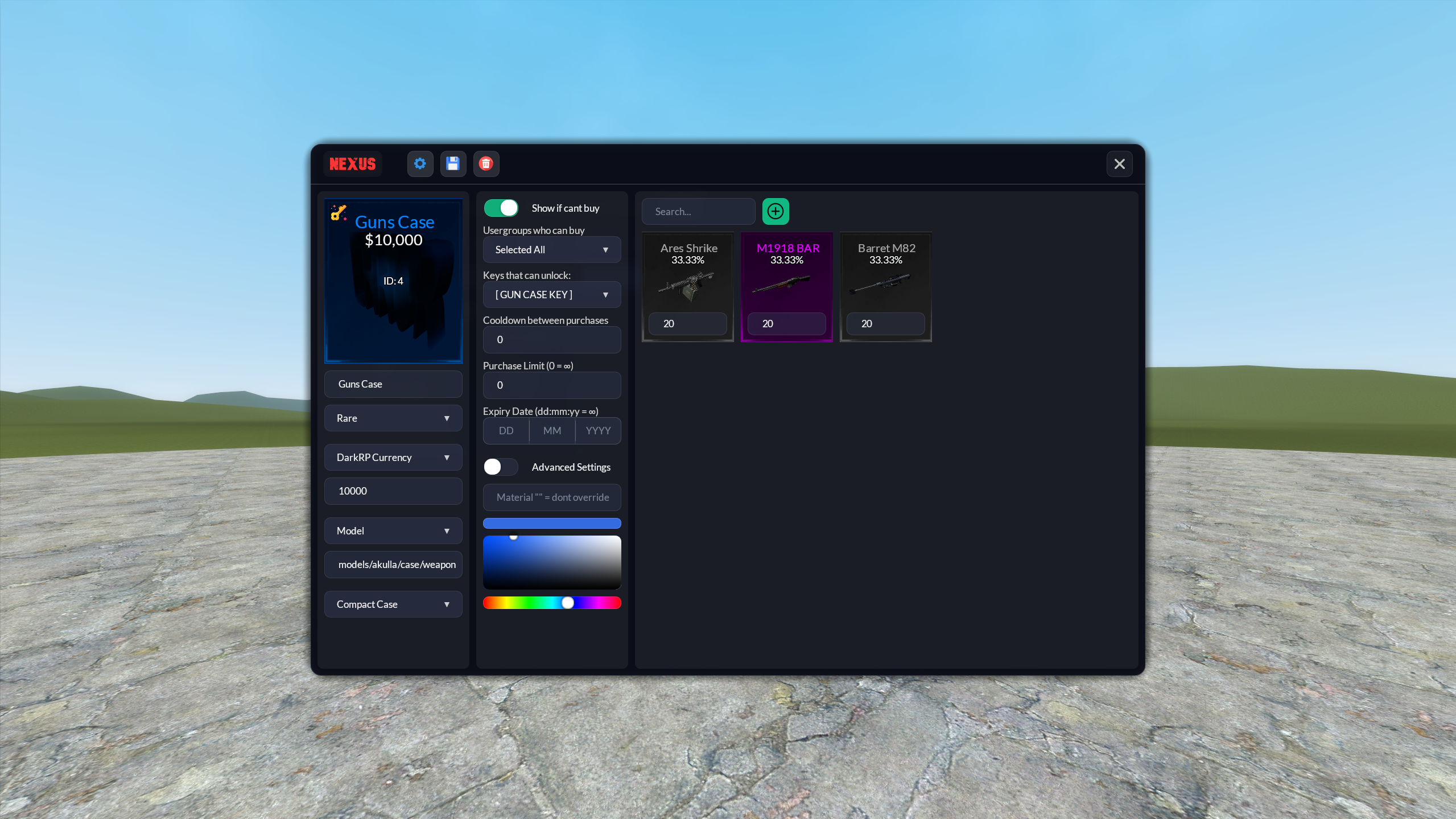Open the Model type dropdown
The height and width of the screenshot is (819, 1456).
pyautogui.click(x=393, y=531)
